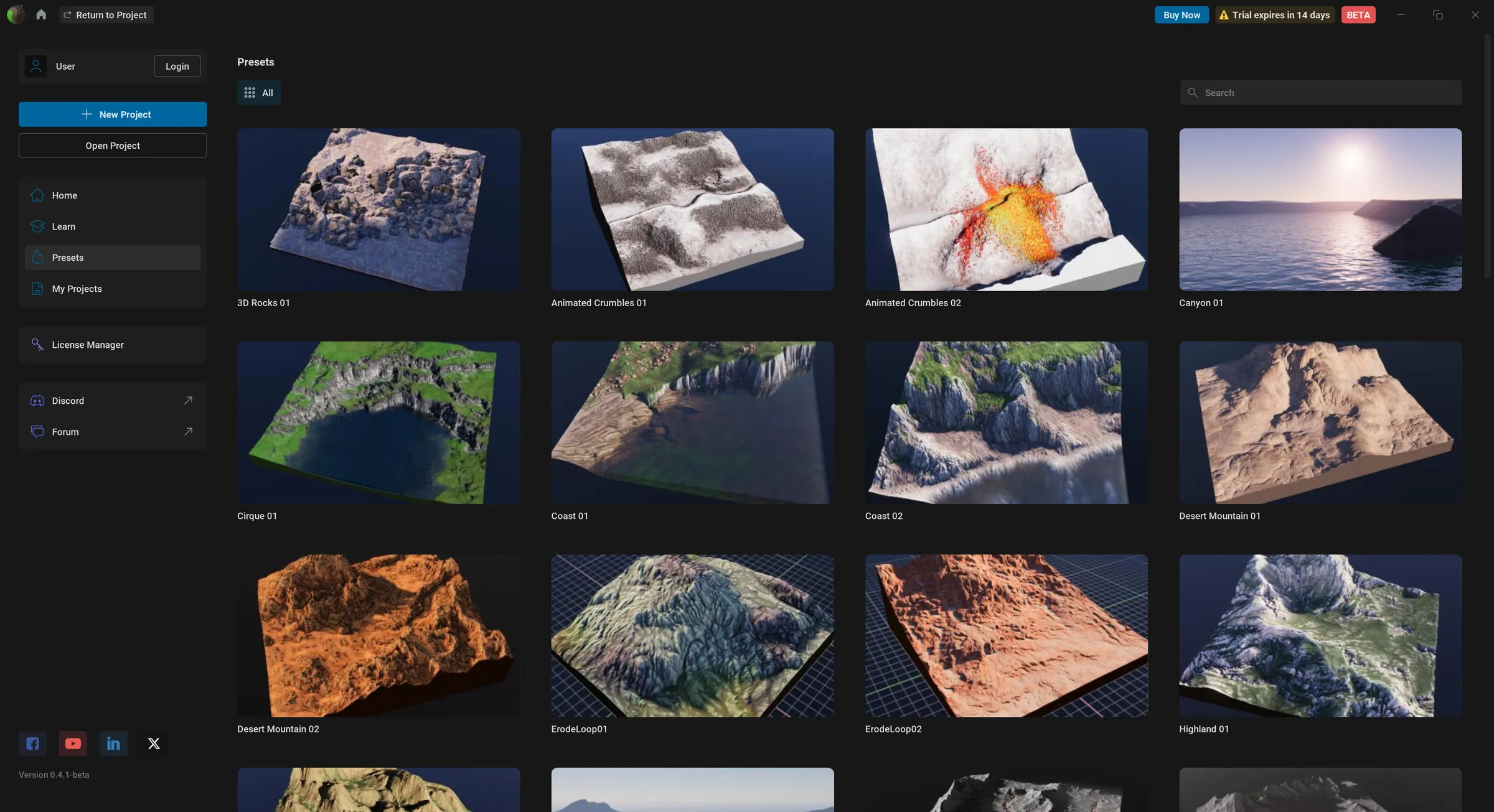Image resolution: width=1494 pixels, height=812 pixels.
Task: Toggle the All presets filter
Action: click(x=258, y=92)
